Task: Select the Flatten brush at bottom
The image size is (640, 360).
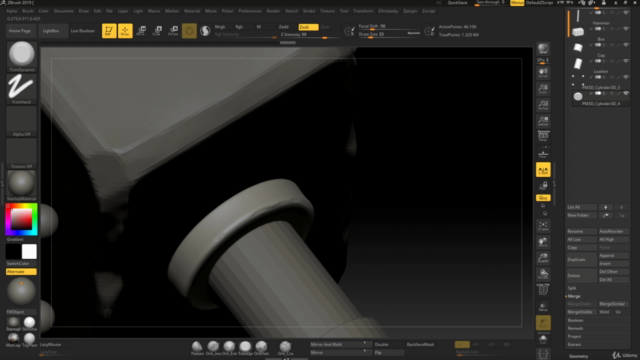Action: 197,348
